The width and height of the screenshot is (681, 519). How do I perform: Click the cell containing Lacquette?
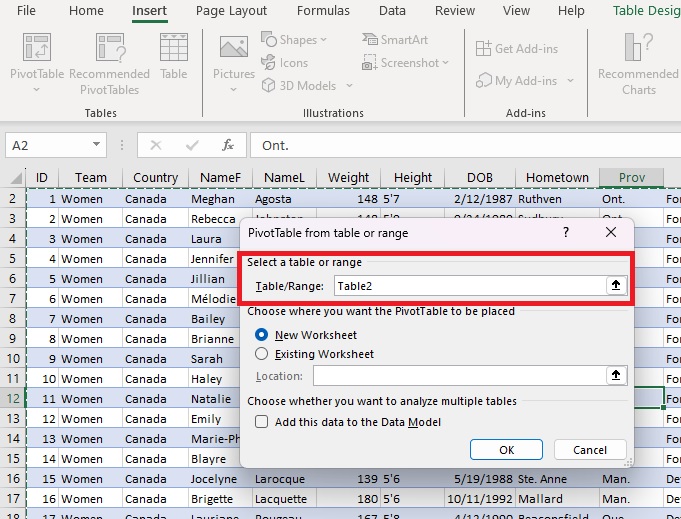284,499
